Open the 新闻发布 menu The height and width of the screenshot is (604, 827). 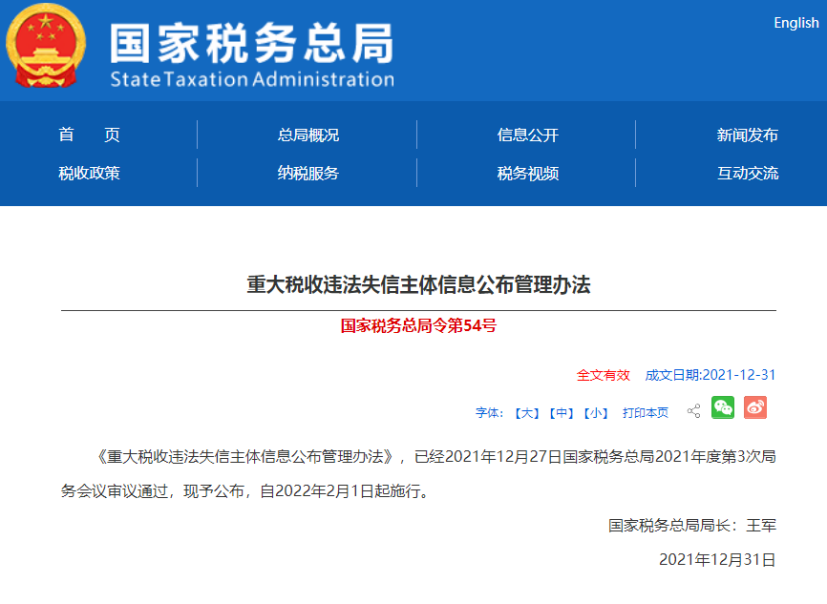click(747, 135)
